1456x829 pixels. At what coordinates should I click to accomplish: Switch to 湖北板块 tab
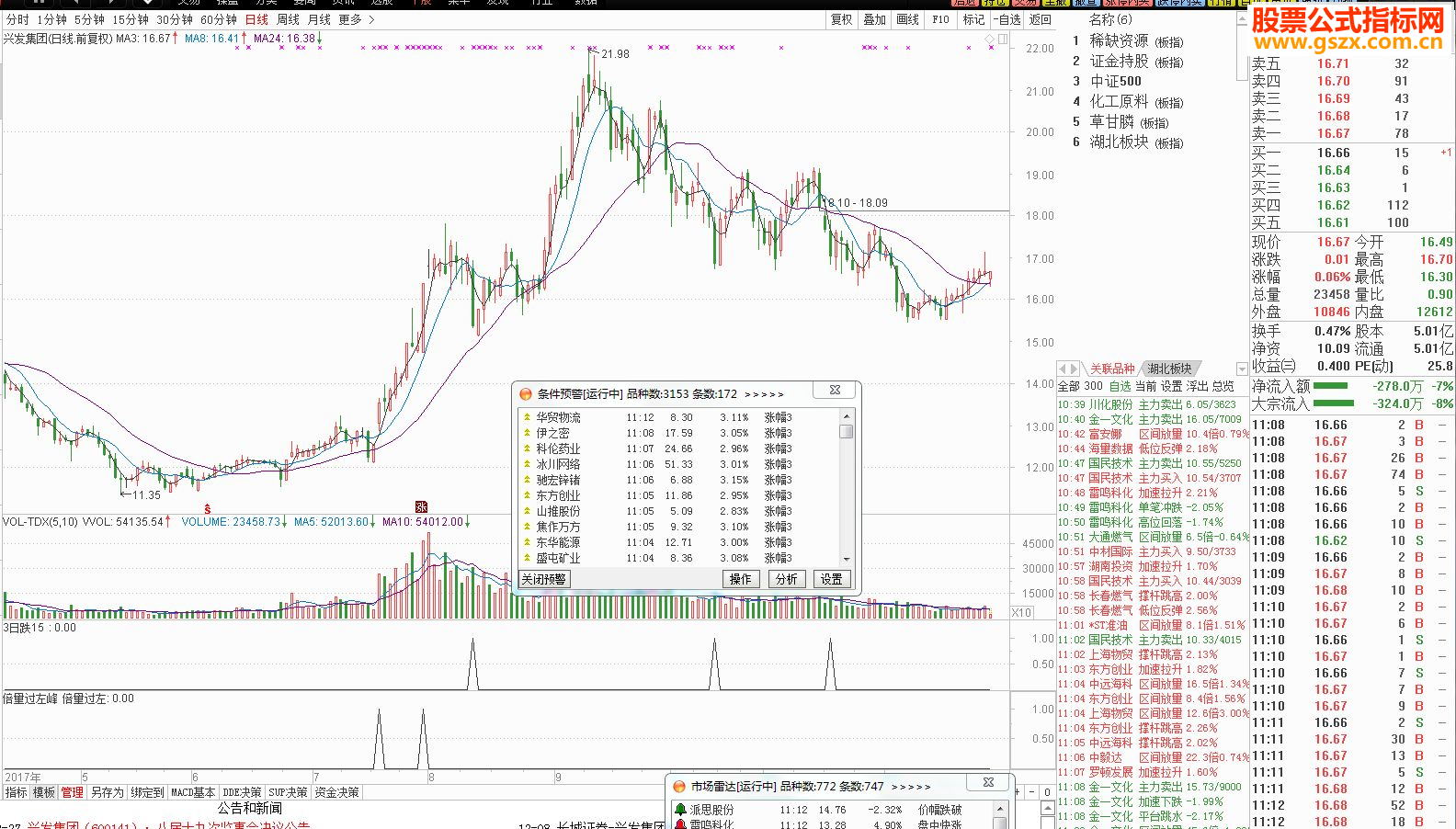tap(1169, 369)
